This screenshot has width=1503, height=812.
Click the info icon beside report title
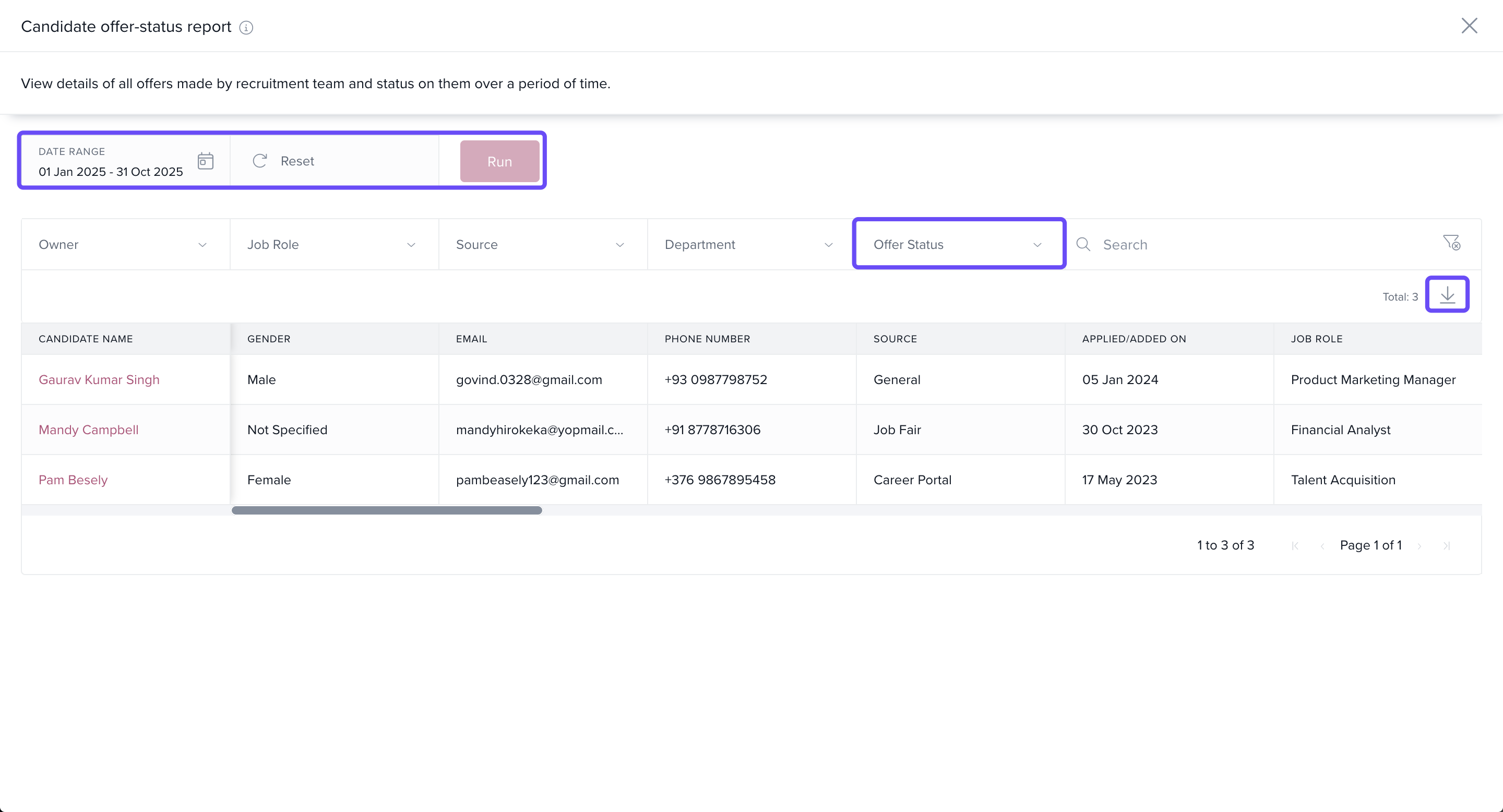(246, 28)
